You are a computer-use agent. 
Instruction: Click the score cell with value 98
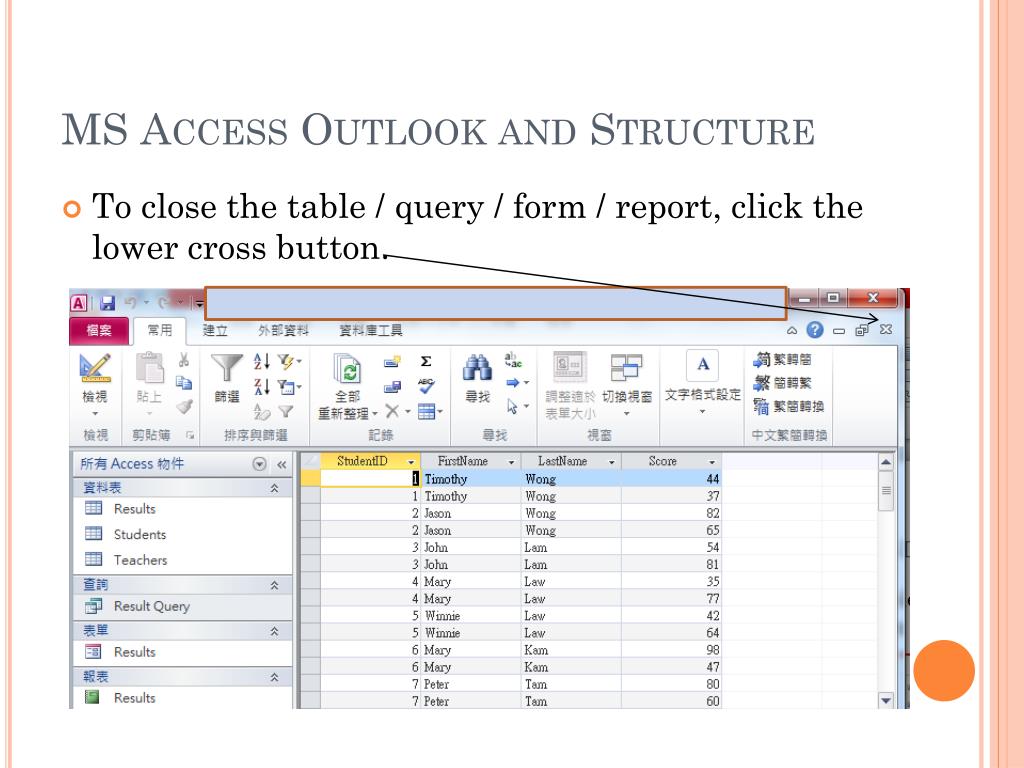point(671,650)
